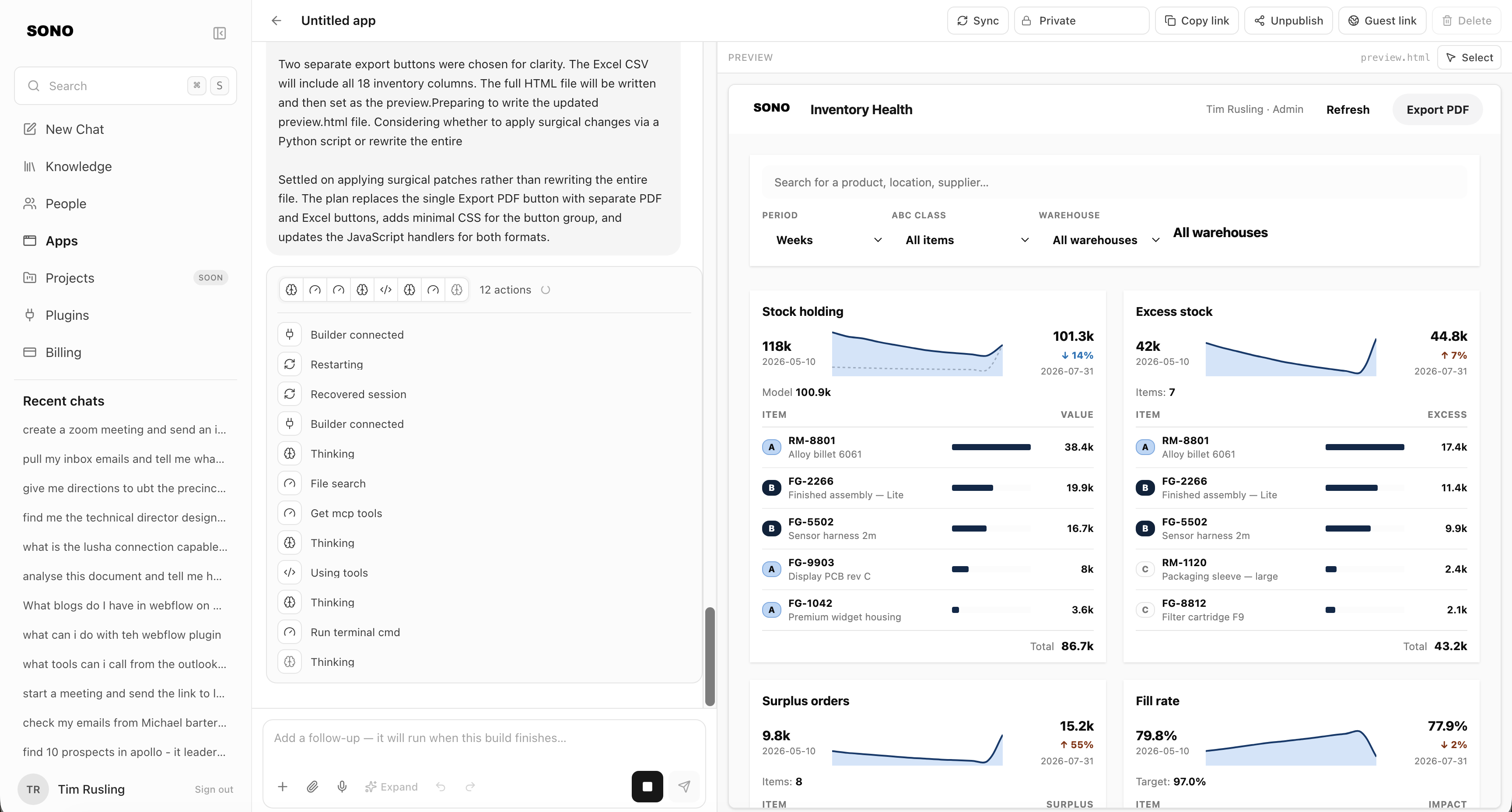1512x812 pixels.
Task: Open the 'find 10 prospects in apollo' chat
Action: pyautogui.click(x=124, y=752)
